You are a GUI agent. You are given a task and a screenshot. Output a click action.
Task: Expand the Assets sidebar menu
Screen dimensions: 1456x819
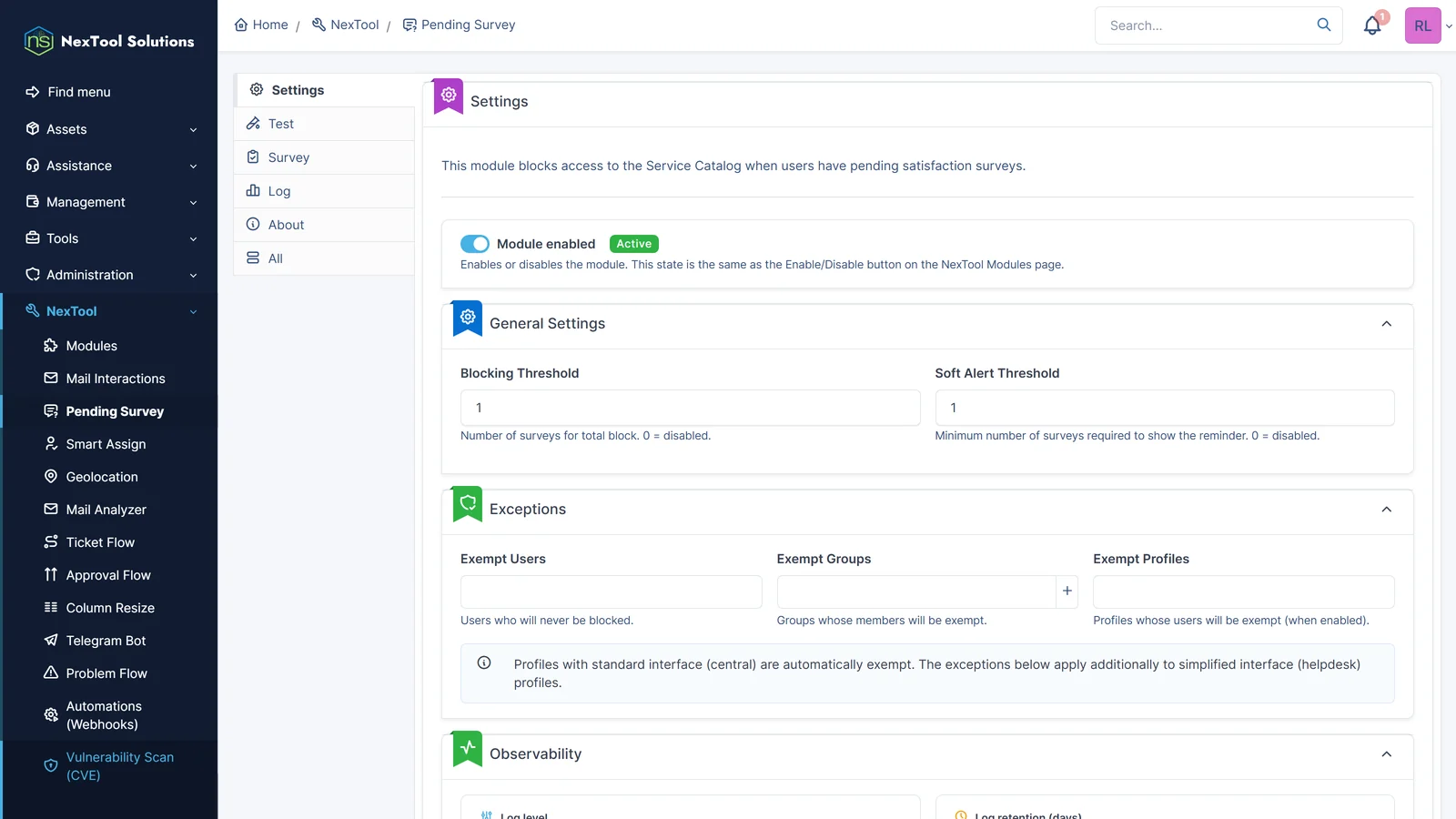tap(109, 129)
